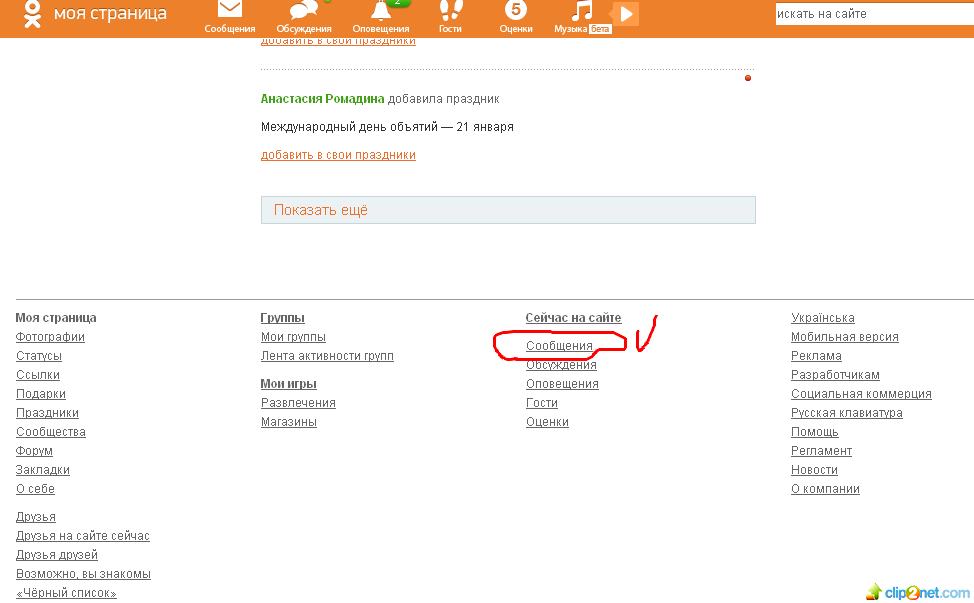This screenshot has width=974, height=603.
Task: Click Моя страница footer heading
Action: click(x=56, y=317)
